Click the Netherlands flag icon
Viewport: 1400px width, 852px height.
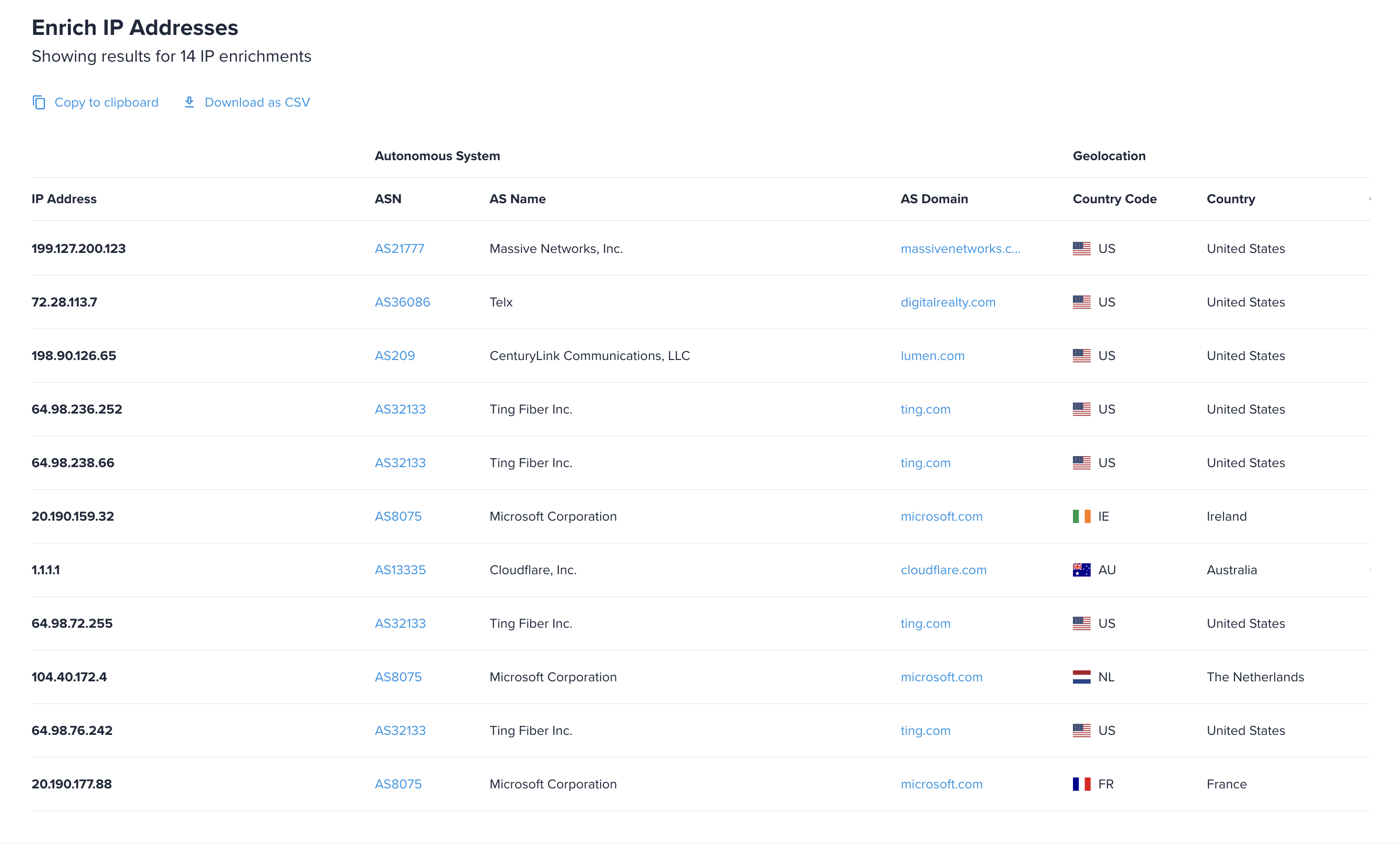(x=1081, y=677)
